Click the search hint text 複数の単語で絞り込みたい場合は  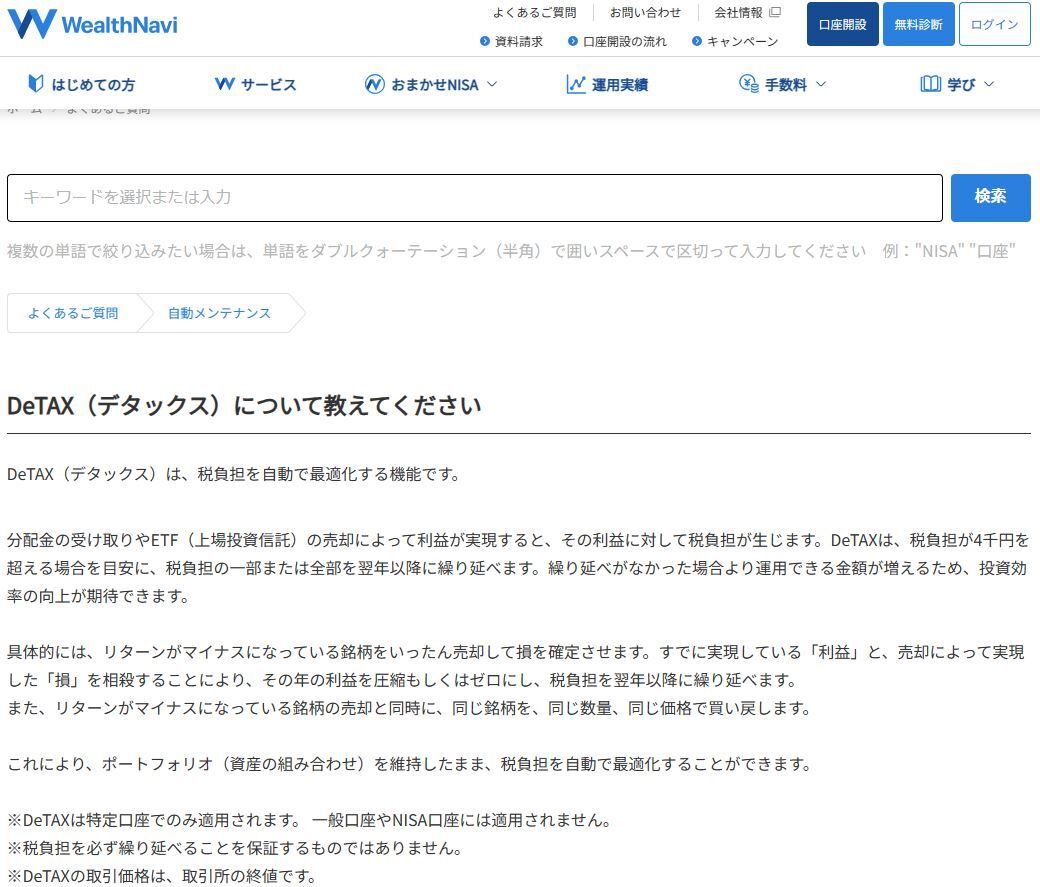511,251
